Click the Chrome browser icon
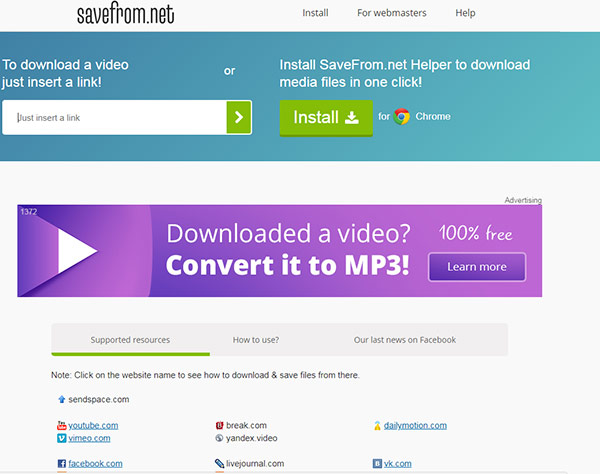600x474 pixels. coord(402,116)
